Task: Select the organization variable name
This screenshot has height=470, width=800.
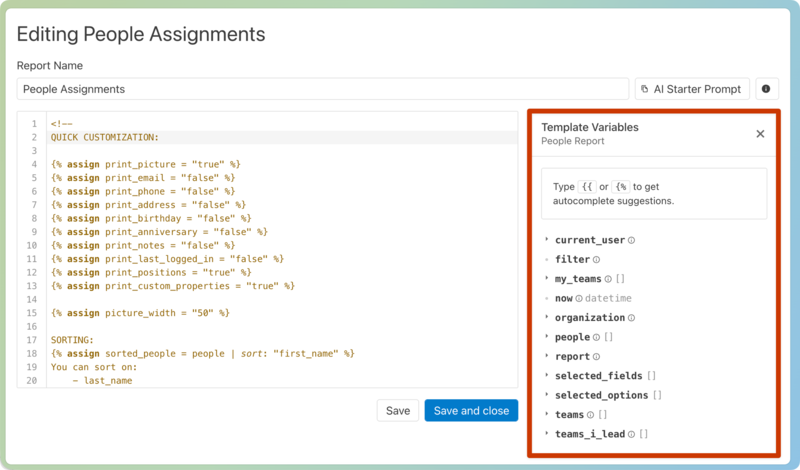Action: (590, 318)
